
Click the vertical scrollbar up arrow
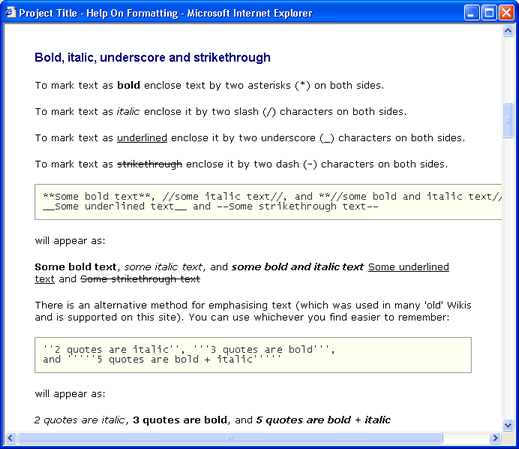pos(508,31)
